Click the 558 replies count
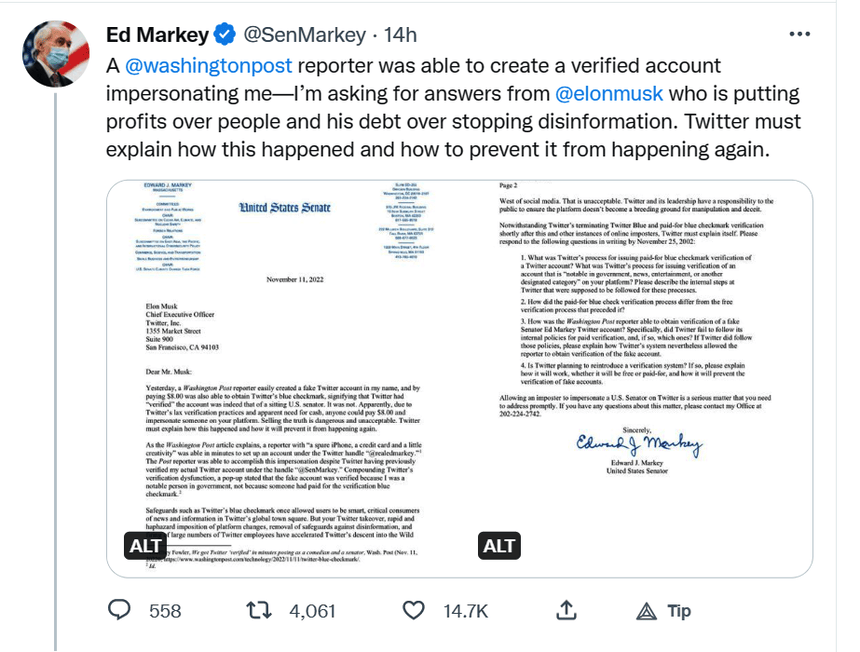Viewport: 860px width, 652px height. coord(165,611)
